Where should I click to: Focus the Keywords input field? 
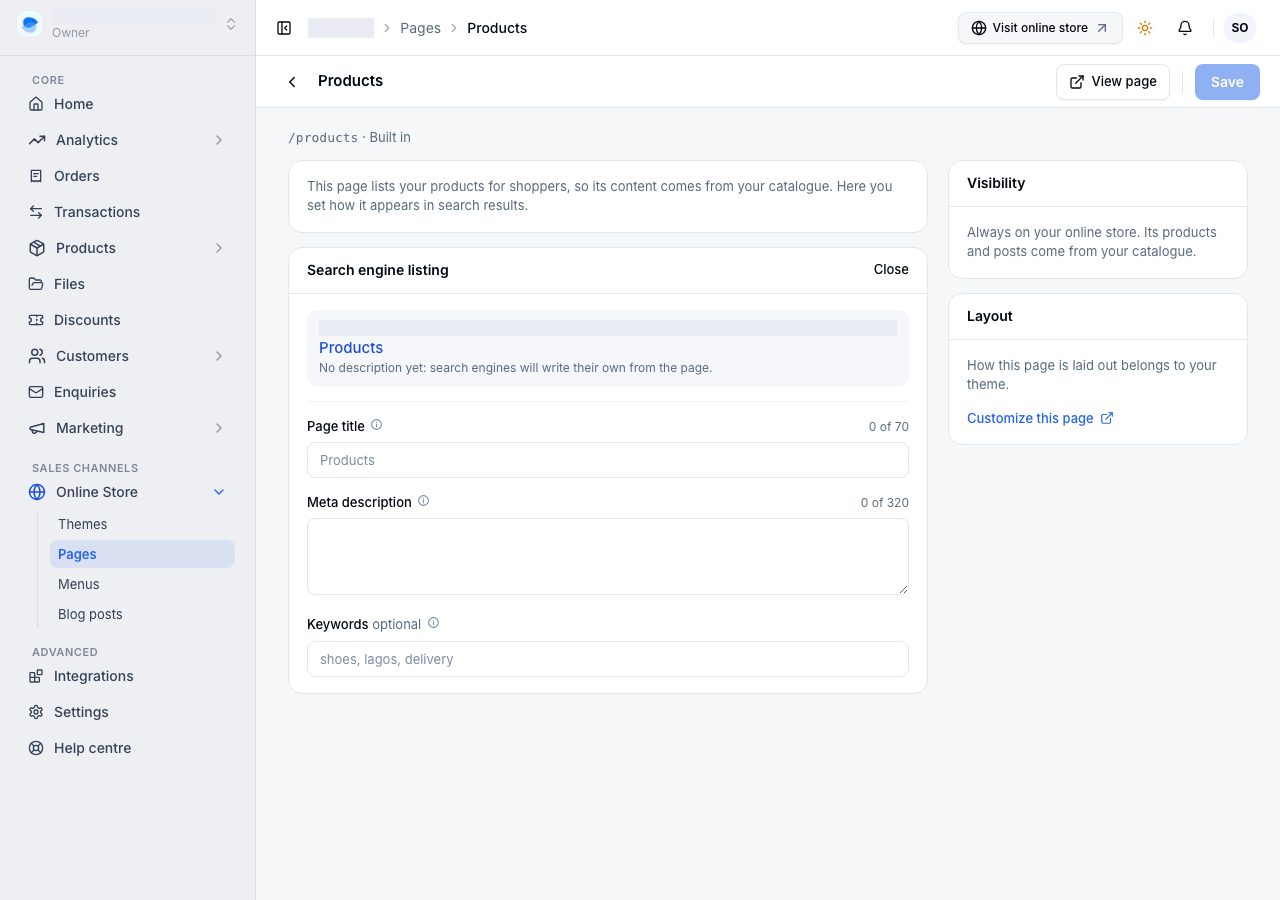click(x=608, y=659)
